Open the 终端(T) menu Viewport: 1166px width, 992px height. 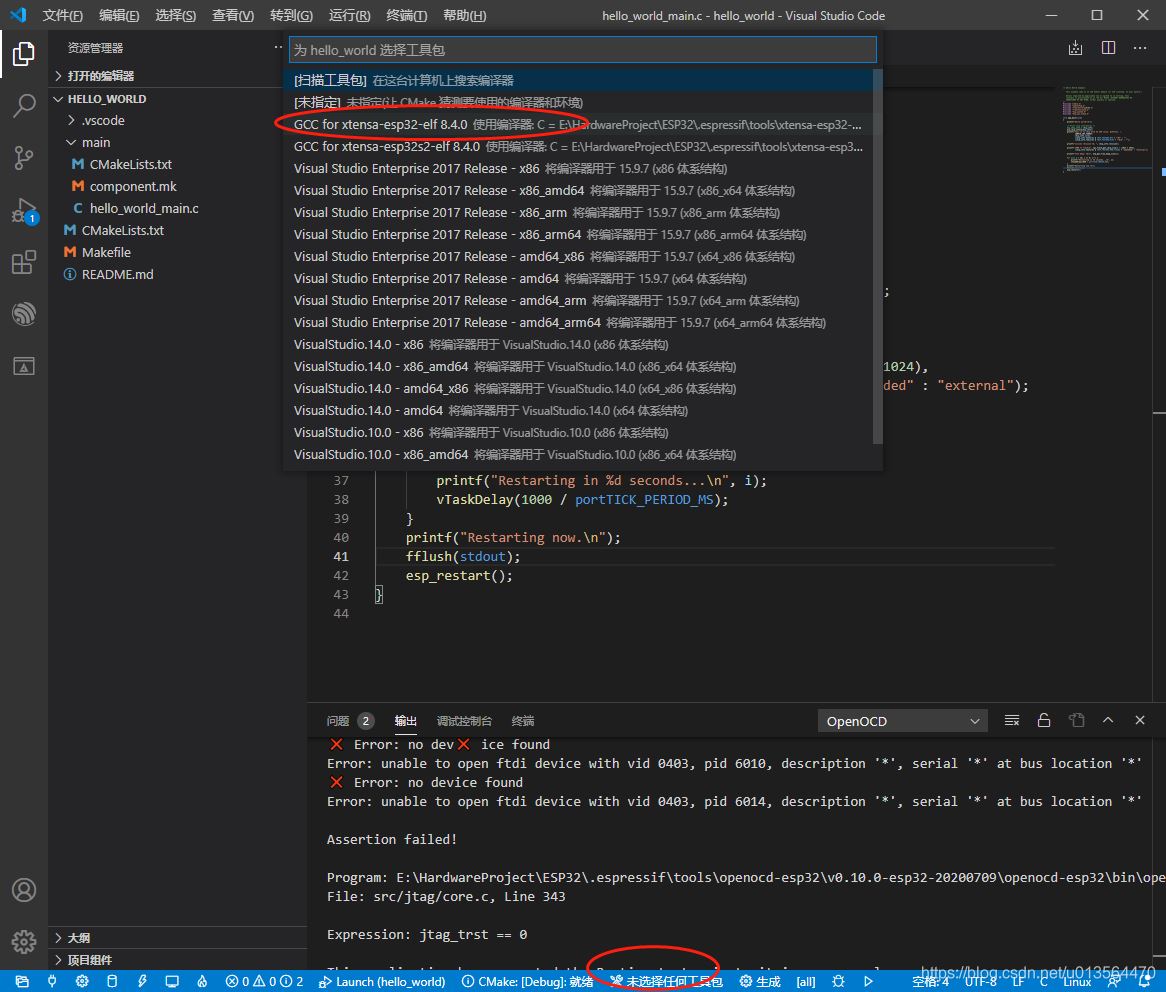pos(406,16)
